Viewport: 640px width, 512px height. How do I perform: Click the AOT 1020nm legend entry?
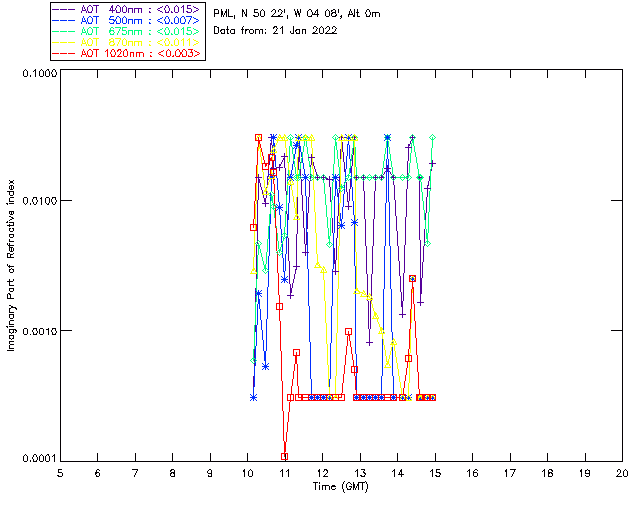[127, 53]
